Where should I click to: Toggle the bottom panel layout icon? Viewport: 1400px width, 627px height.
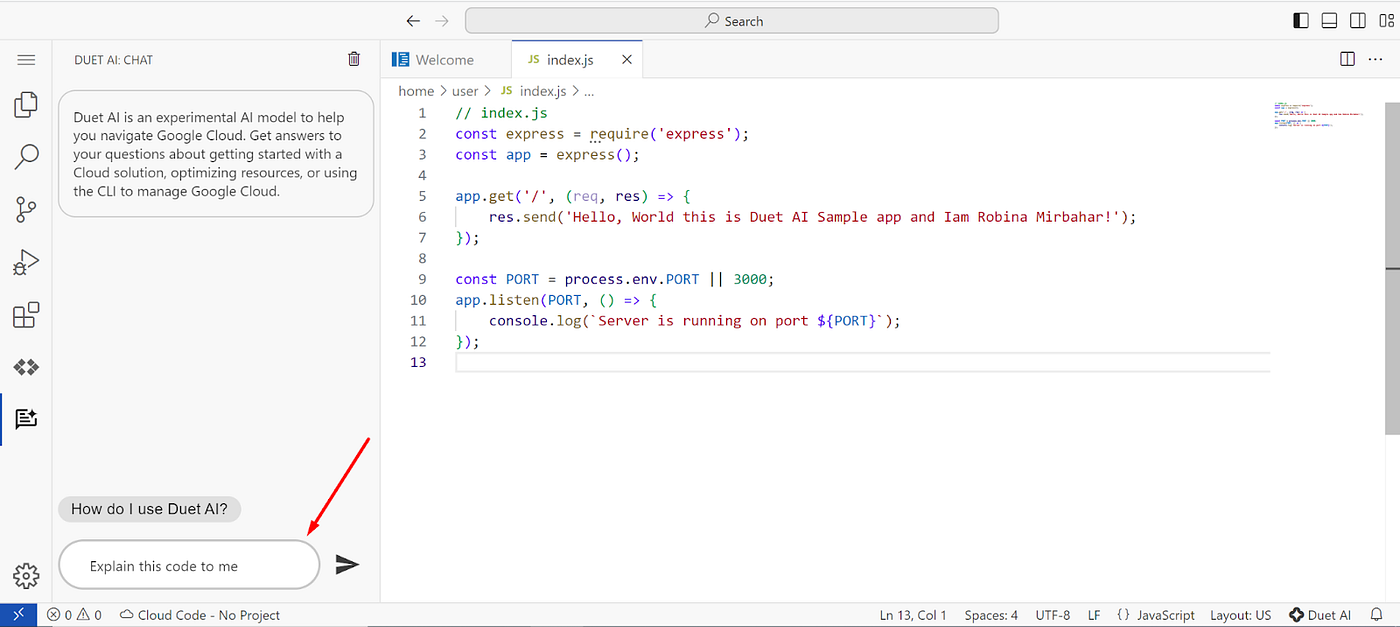pyautogui.click(x=1329, y=20)
